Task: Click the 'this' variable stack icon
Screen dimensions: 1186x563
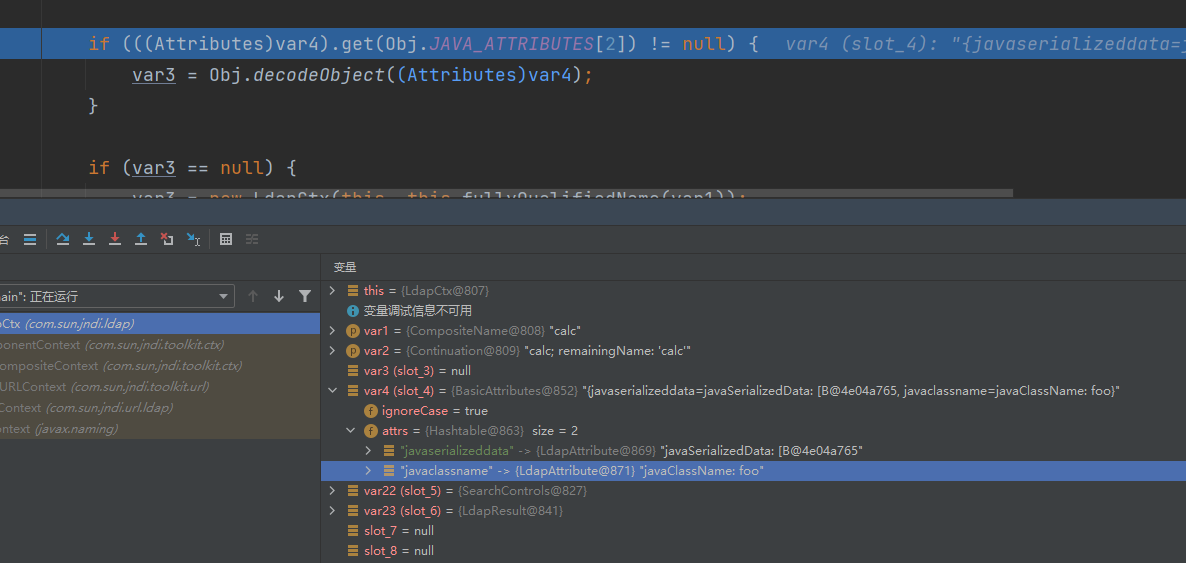Action: click(352, 291)
